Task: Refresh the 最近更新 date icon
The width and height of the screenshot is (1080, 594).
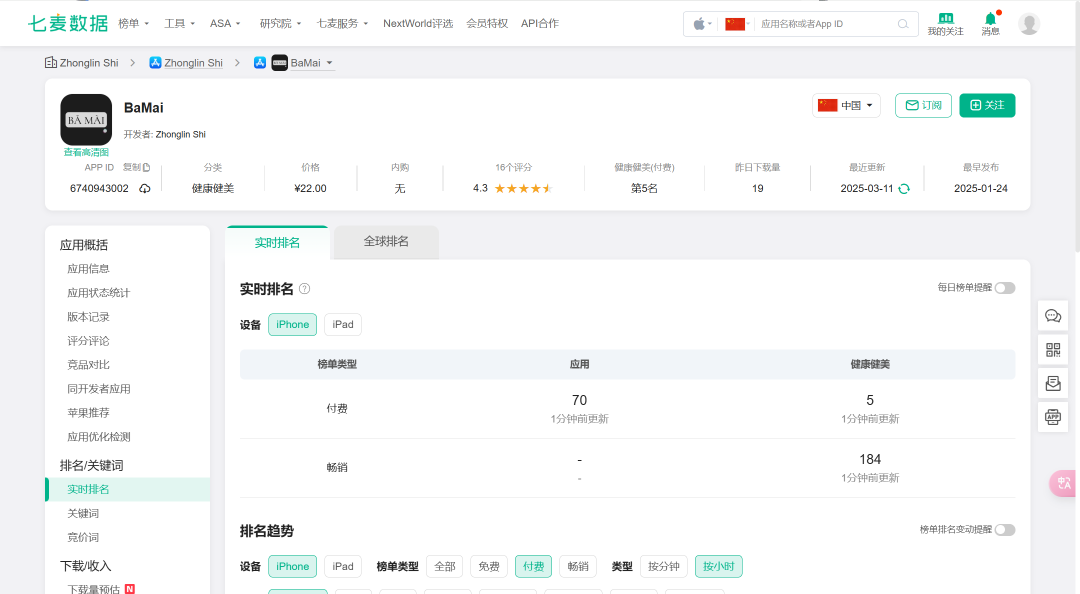Action: tap(904, 189)
